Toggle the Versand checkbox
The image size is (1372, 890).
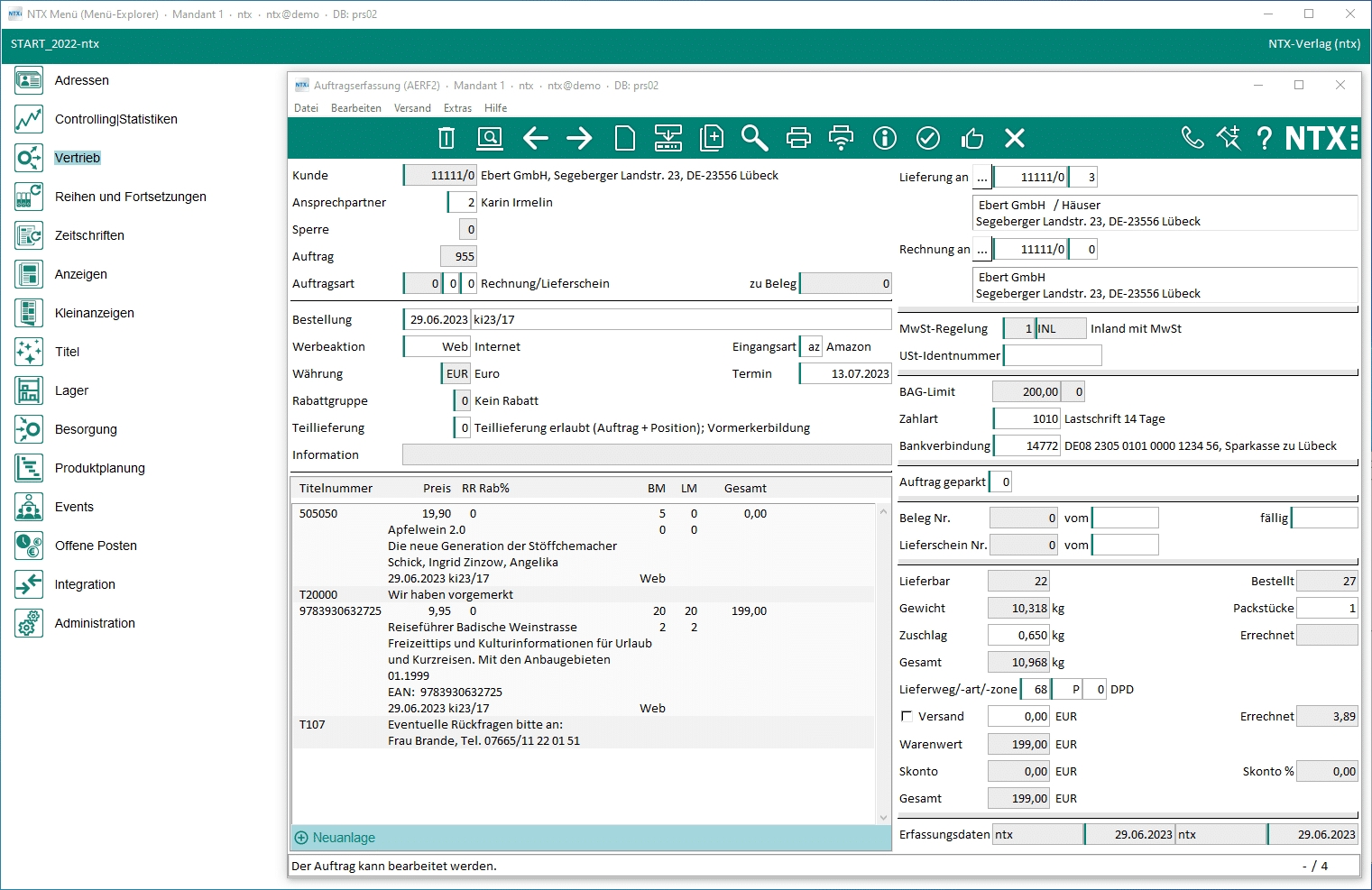click(x=907, y=716)
